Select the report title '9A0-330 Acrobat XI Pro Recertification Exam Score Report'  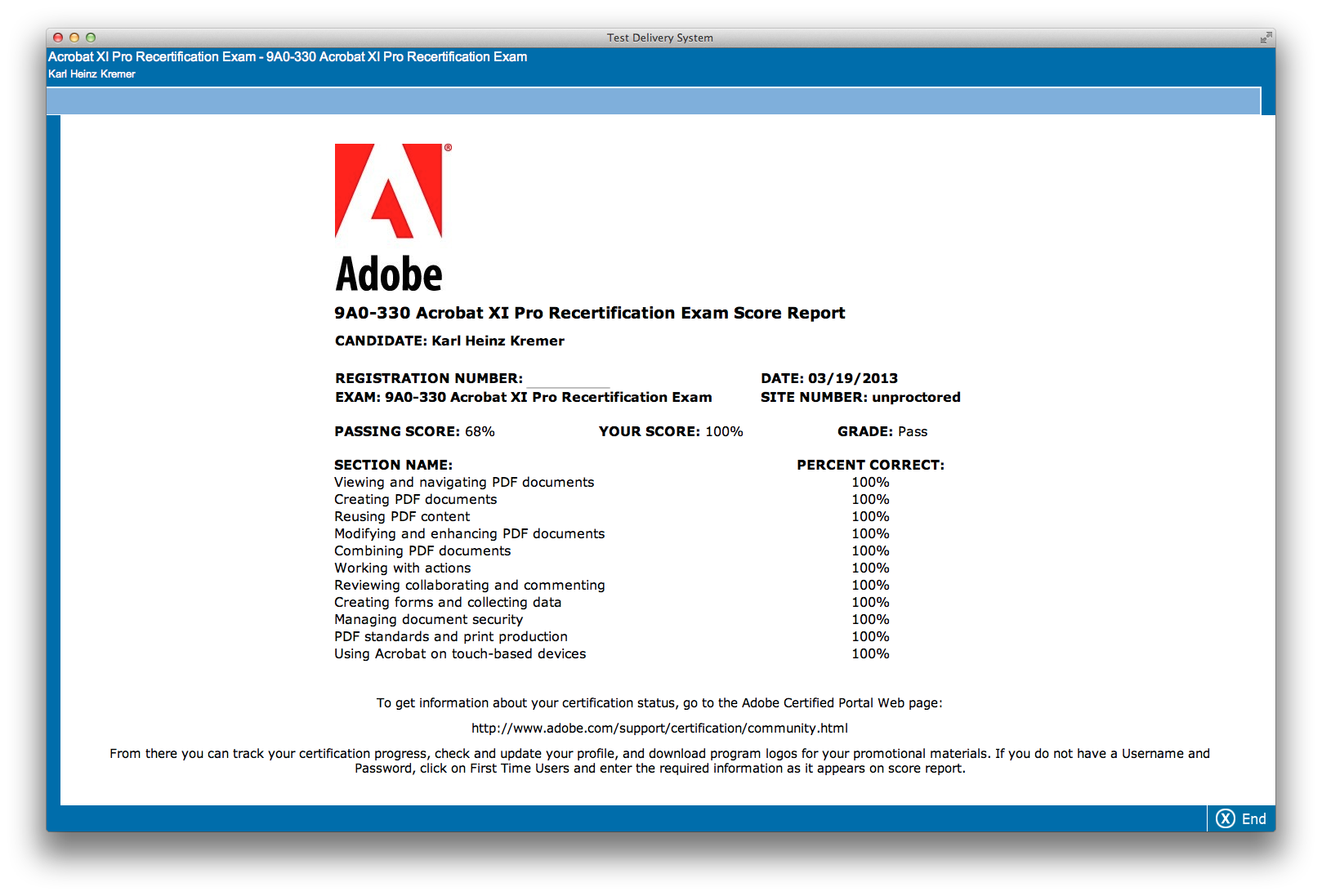point(589,313)
